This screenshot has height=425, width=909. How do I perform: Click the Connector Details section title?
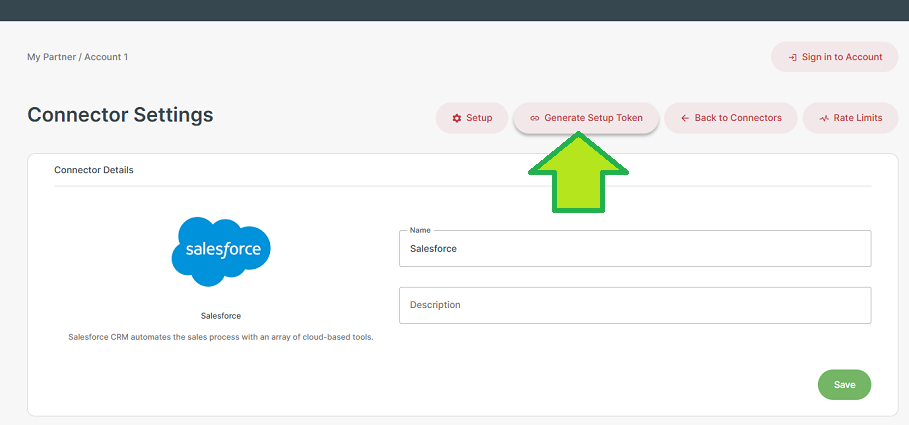[94, 170]
